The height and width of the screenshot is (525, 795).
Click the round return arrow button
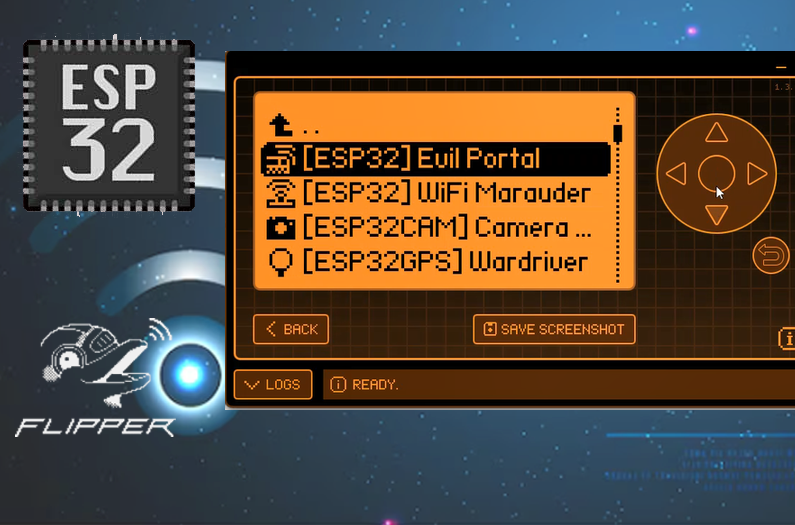click(771, 256)
